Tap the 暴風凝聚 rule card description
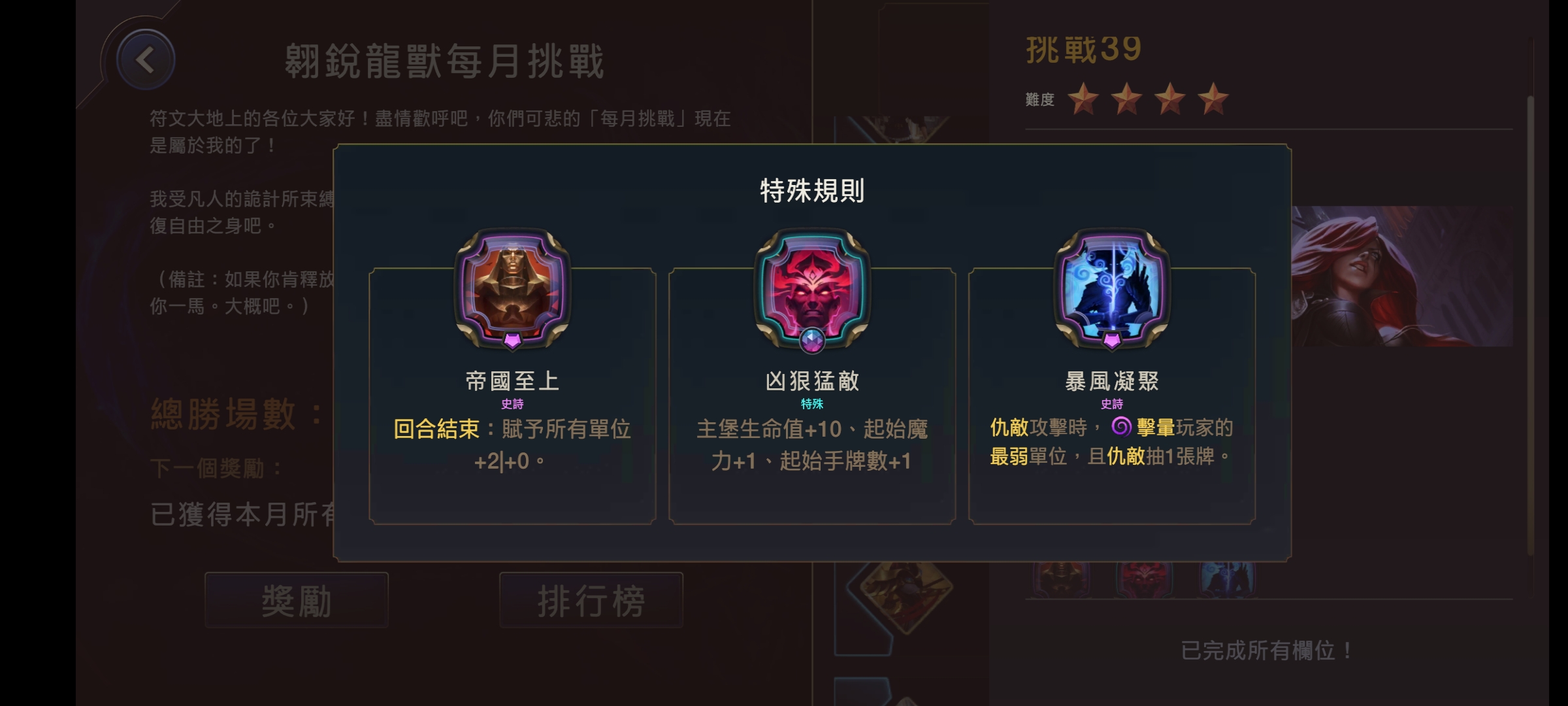Viewport: 1568px width, 706px height. tap(1112, 441)
